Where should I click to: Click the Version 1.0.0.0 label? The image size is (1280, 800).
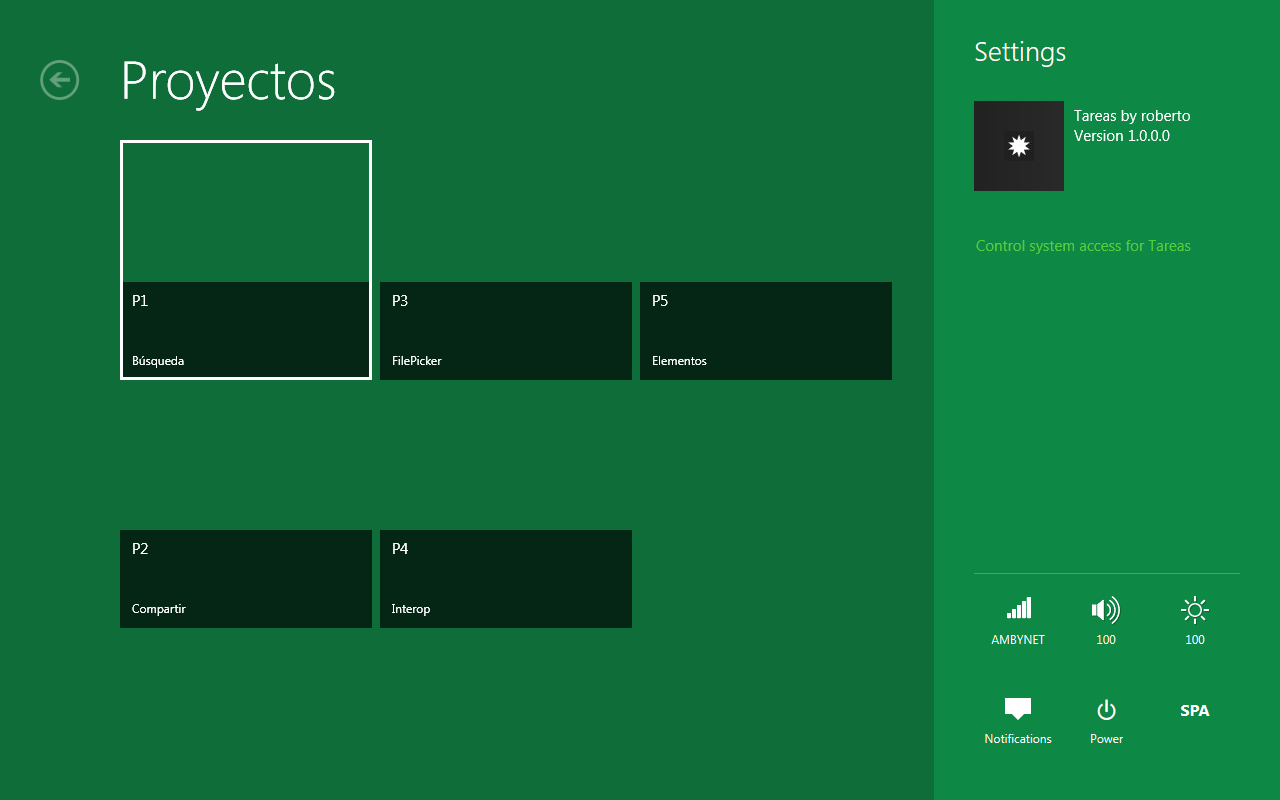coord(1122,136)
